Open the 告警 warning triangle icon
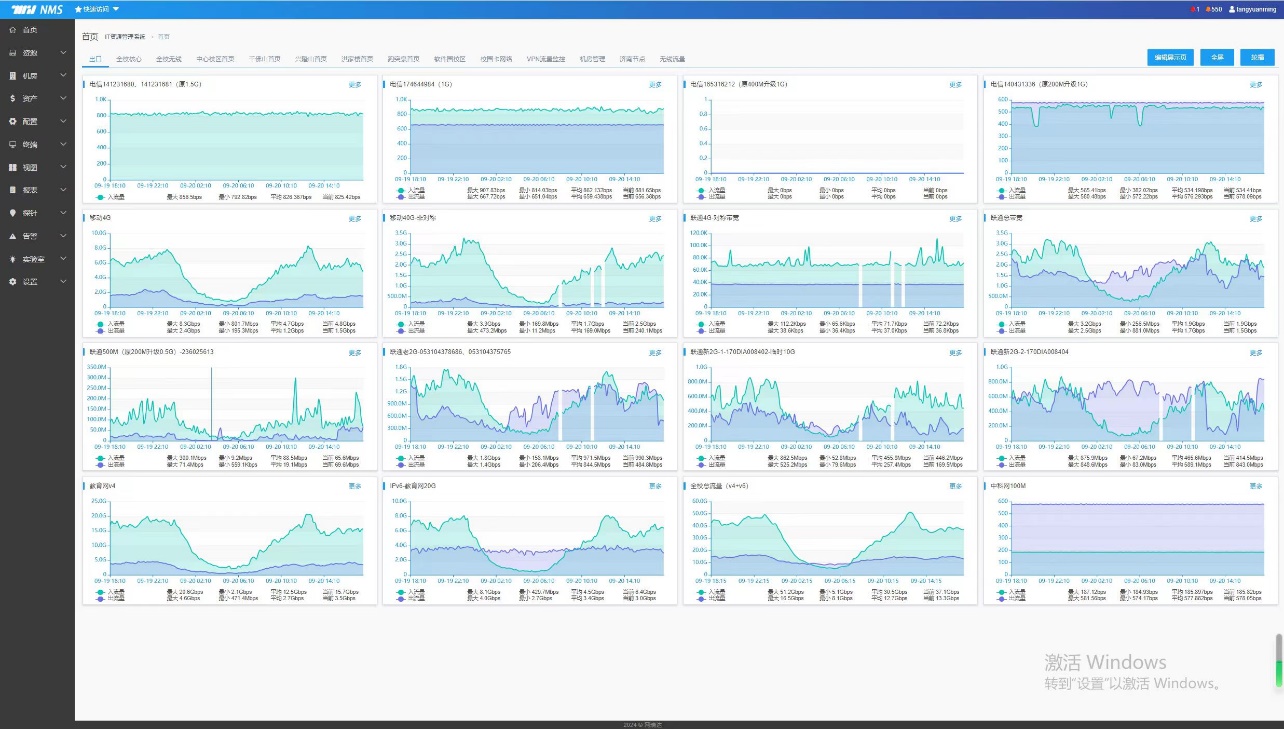 tap(12, 236)
